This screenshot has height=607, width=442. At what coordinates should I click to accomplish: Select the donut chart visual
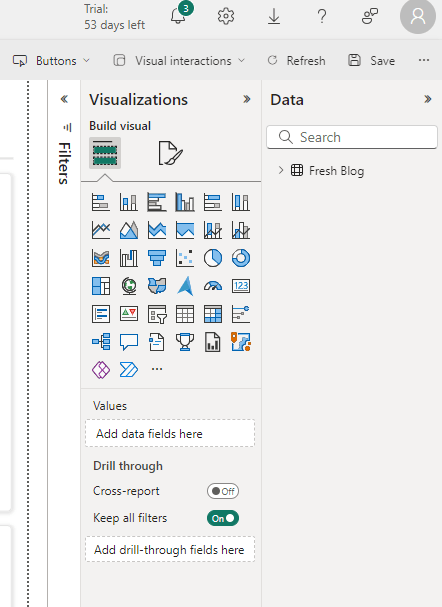click(x=241, y=258)
